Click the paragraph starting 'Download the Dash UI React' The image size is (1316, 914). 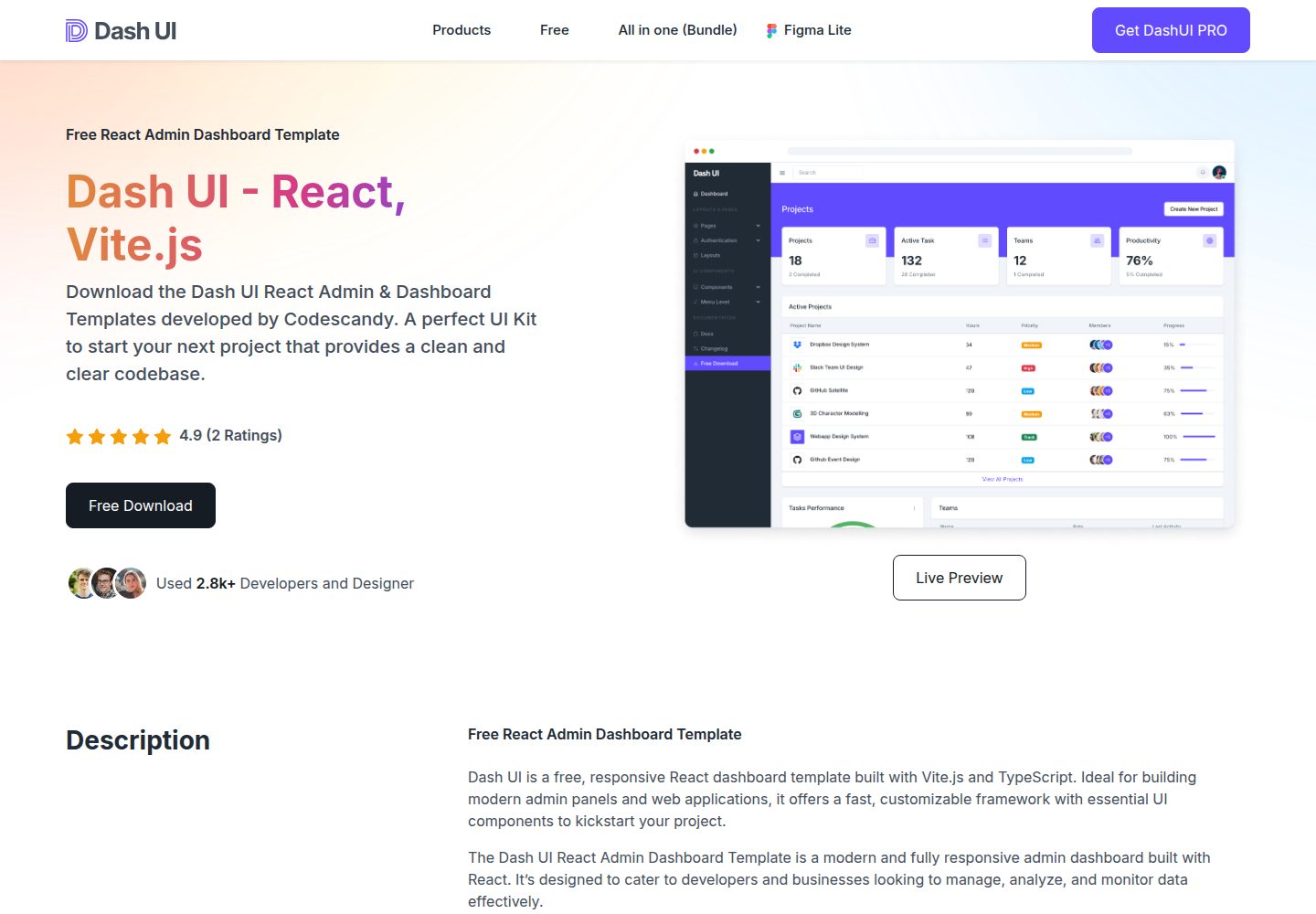302,333
